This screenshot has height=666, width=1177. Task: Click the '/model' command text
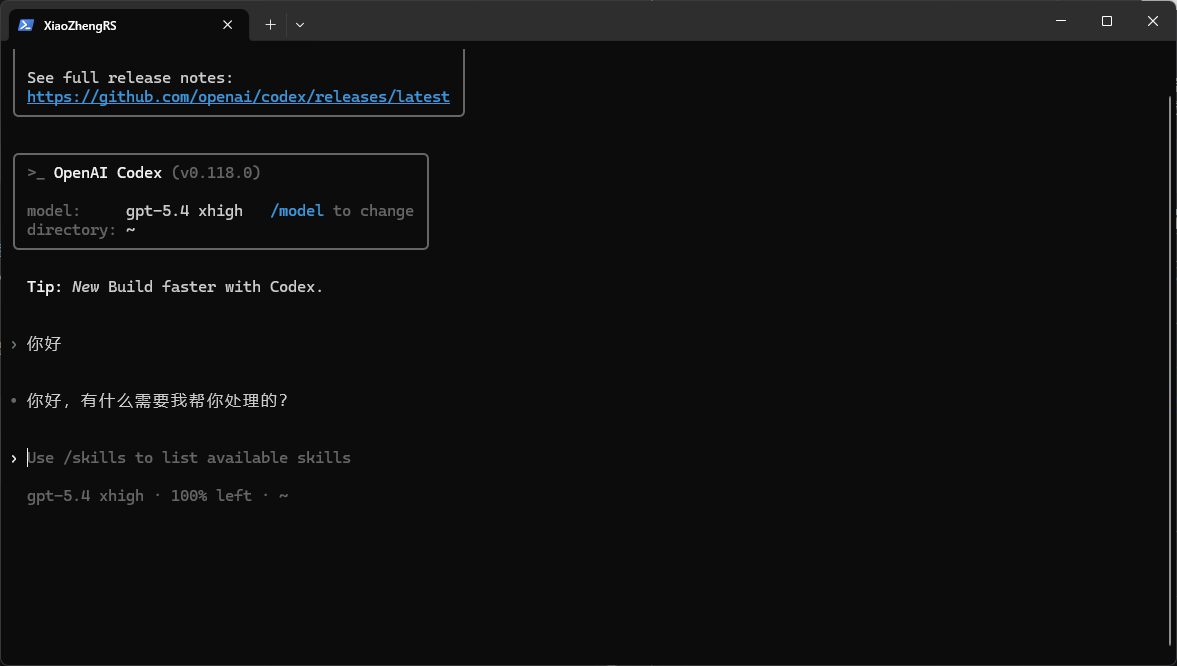point(297,211)
